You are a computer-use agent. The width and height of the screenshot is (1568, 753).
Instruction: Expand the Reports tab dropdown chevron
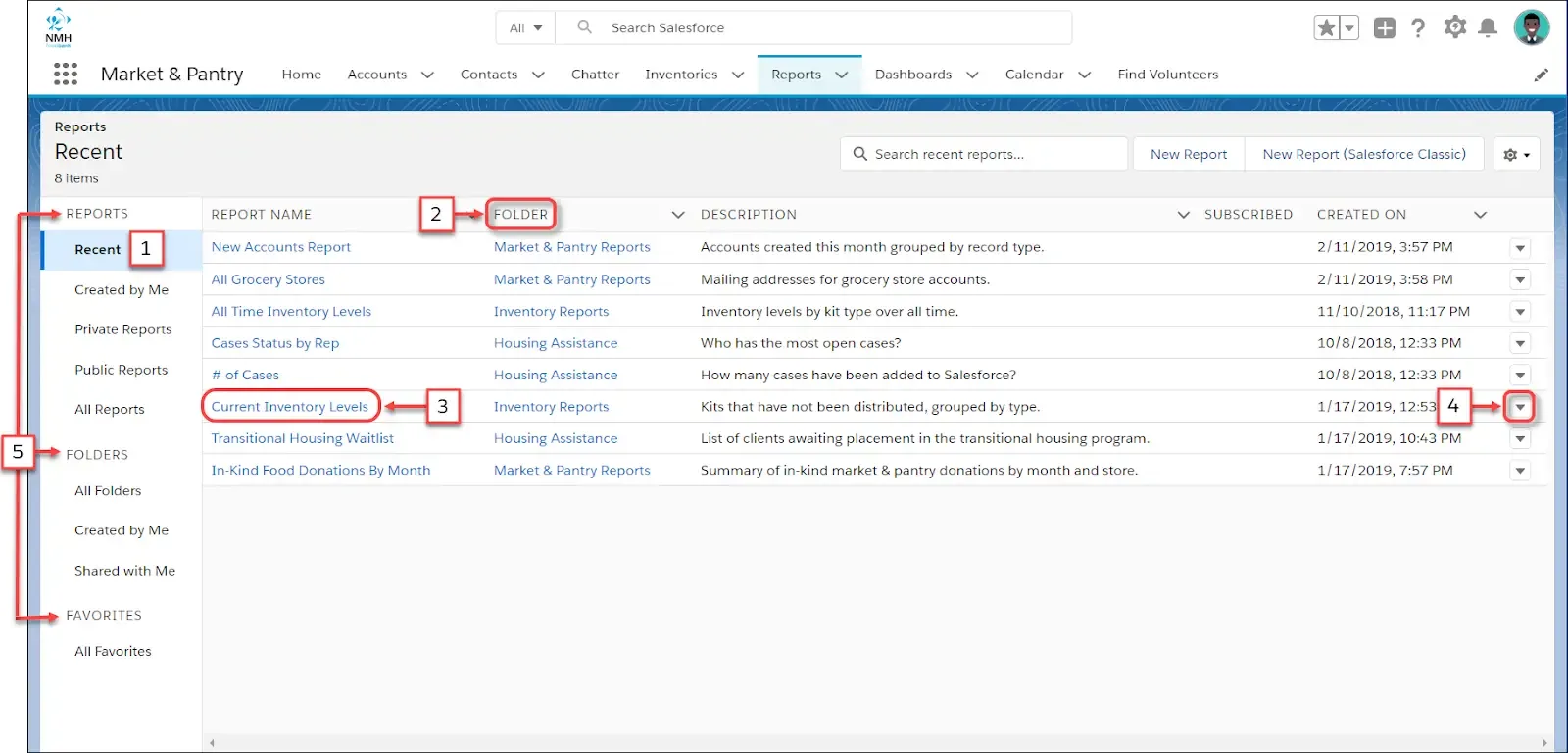pyautogui.click(x=842, y=75)
